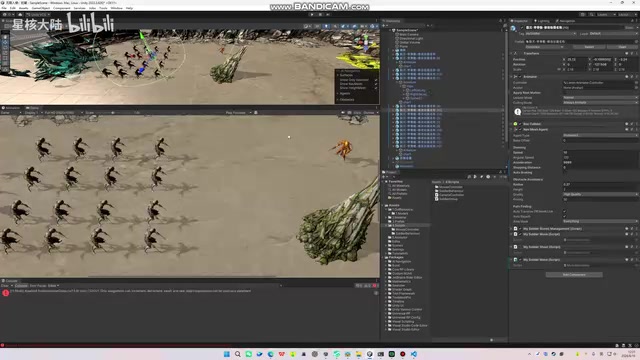Select the 4.Scripts folder in Project tree

(x=399, y=225)
